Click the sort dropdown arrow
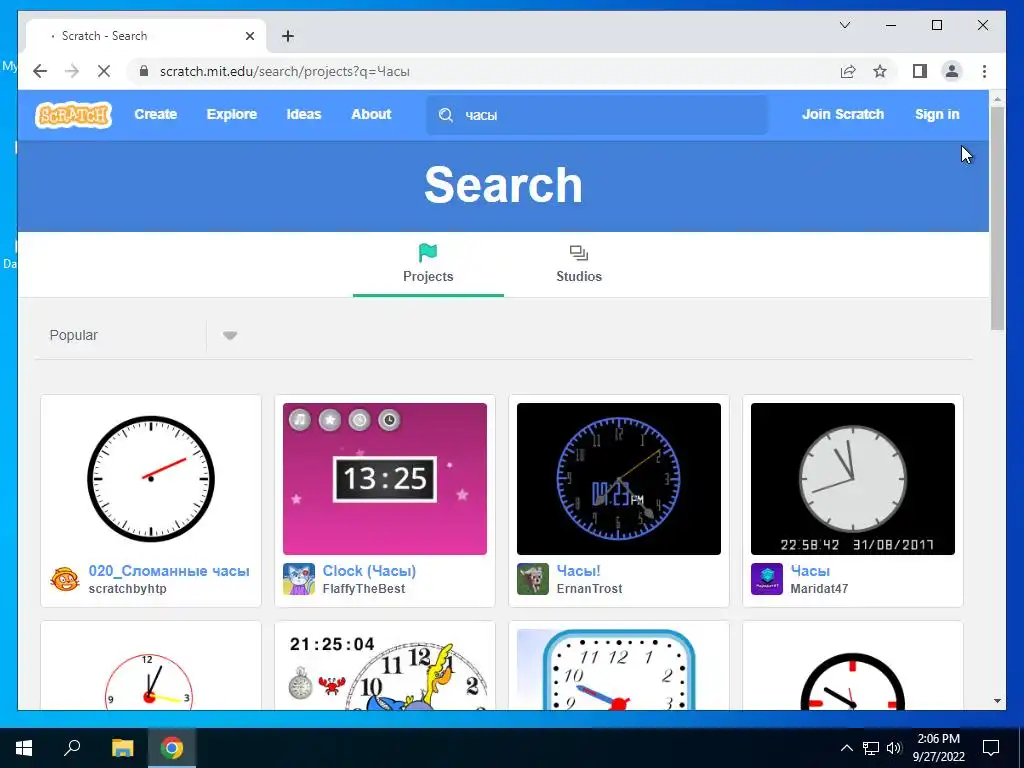This screenshot has height=768, width=1024. click(x=229, y=336)
